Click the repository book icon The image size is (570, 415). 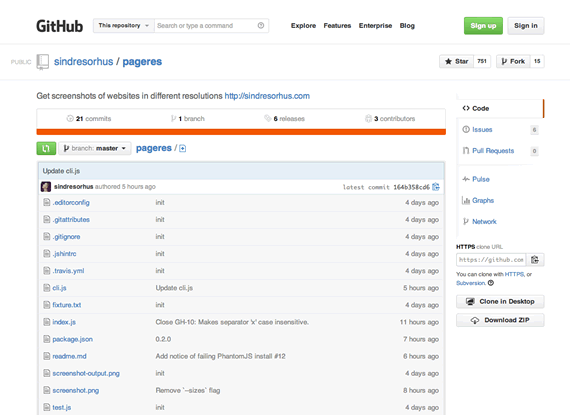(43, 61)
